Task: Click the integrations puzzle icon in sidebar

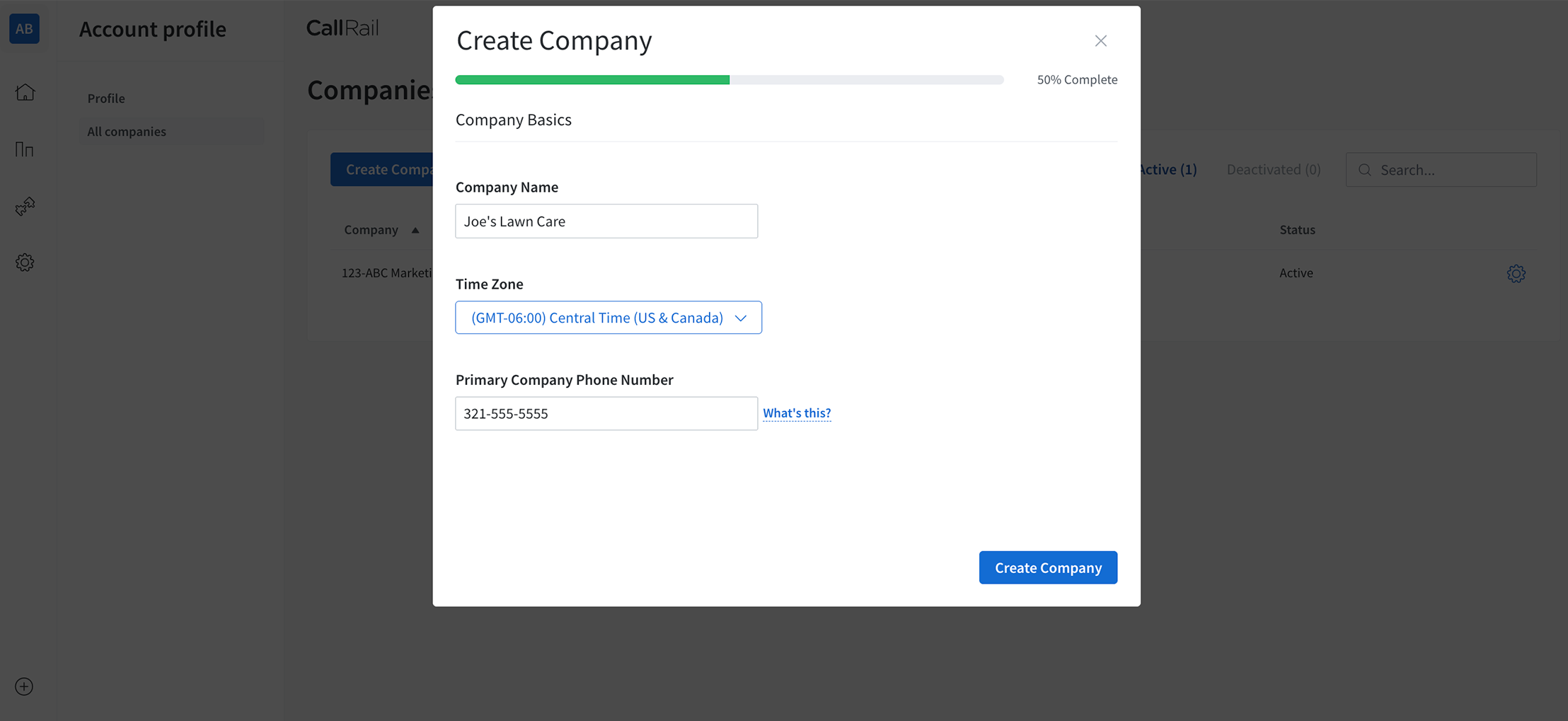Action: point(25,206)
